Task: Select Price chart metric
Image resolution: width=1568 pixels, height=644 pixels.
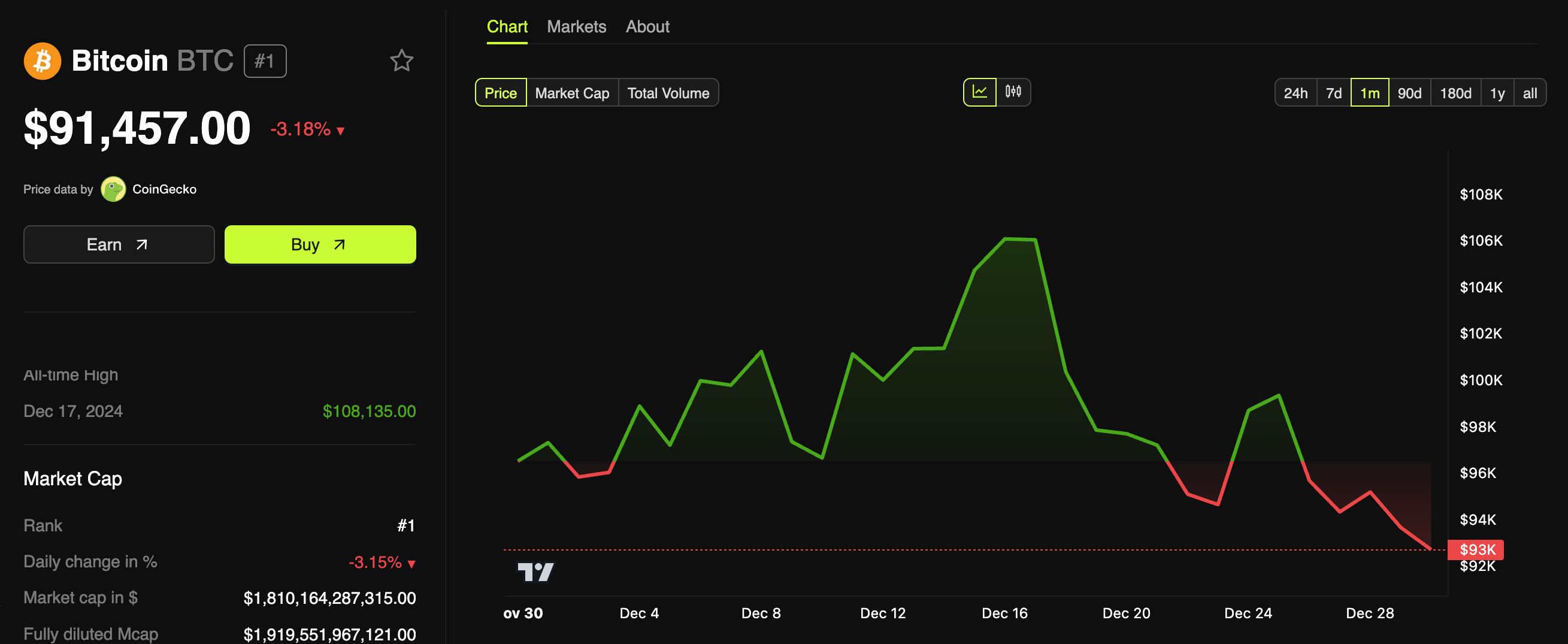Action: pos(500,93)
